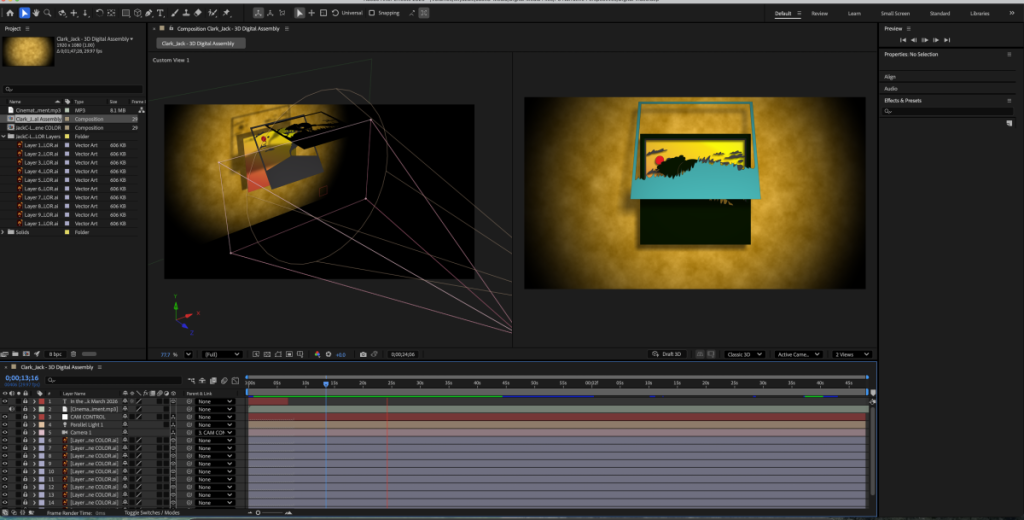1024x520 pixels.
Task: Hide layer 1 text layer eye
Action: pos(5,401)
